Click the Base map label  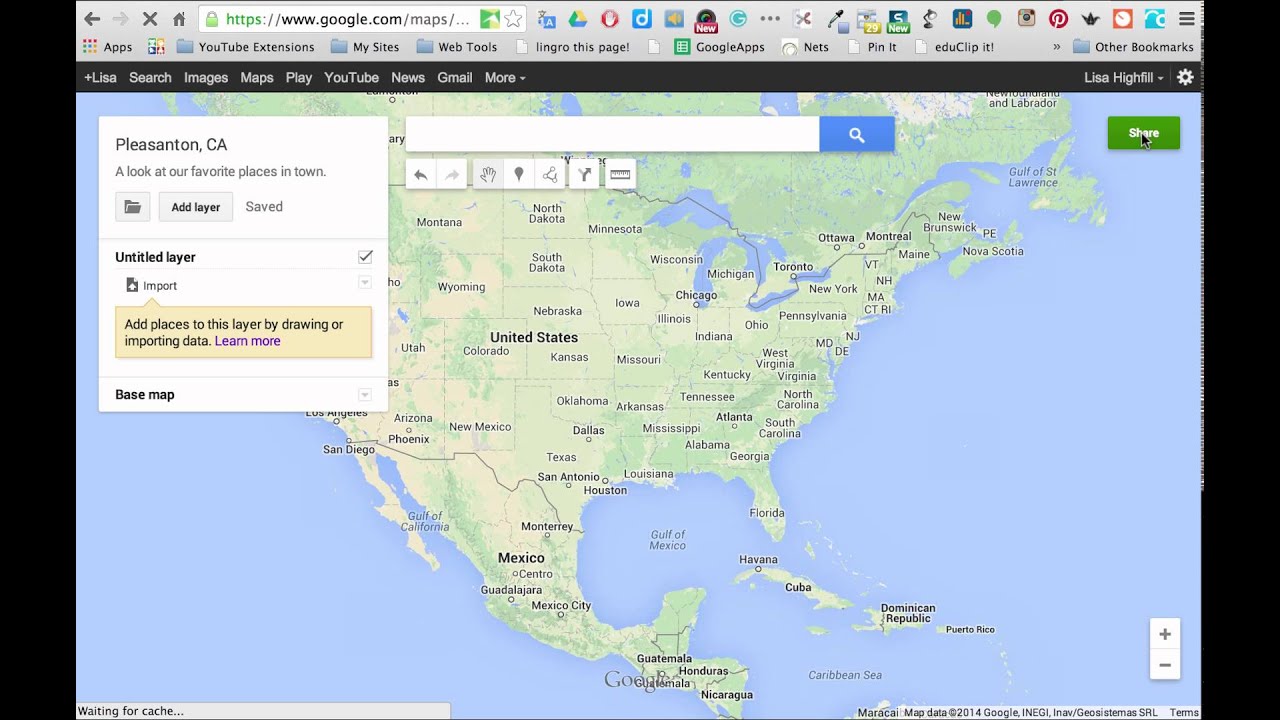pyautogui.click(x=145, y=395)
